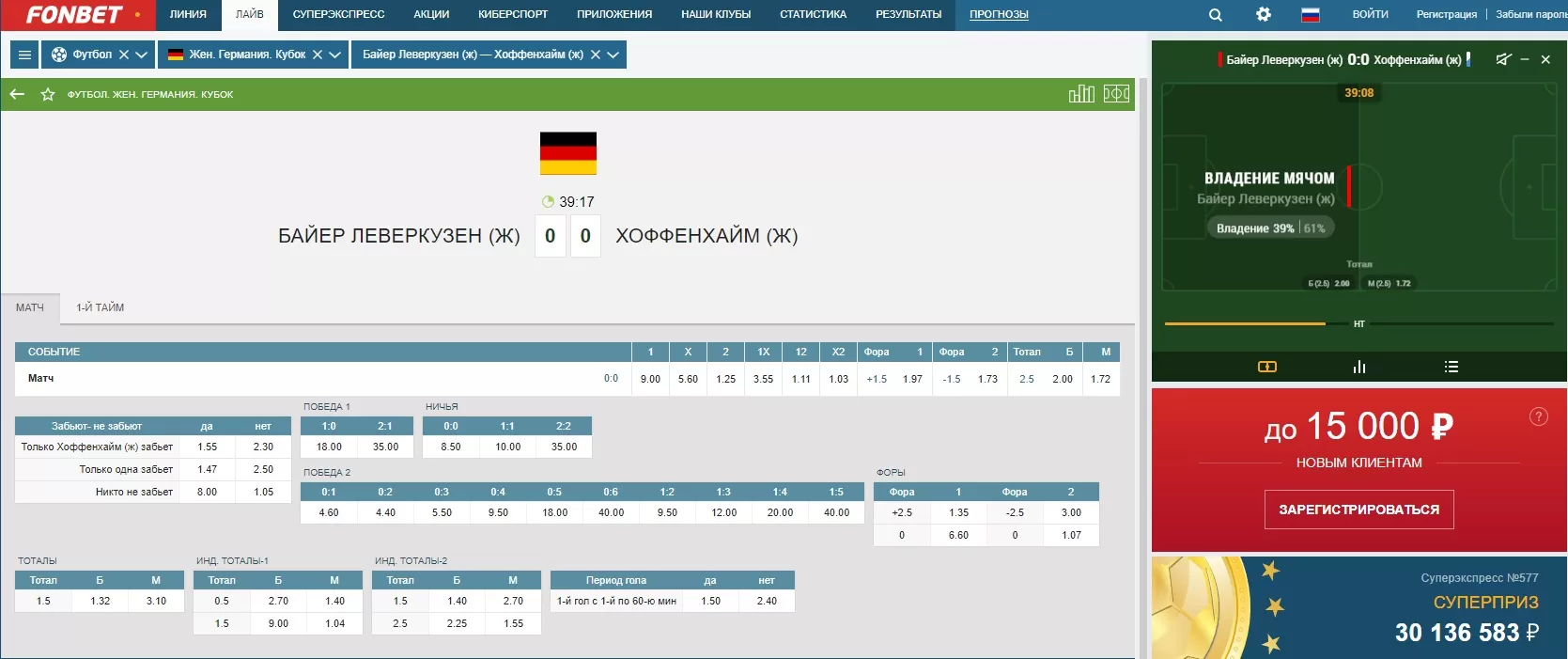Toggle the mute sound icon in the match tracker

[x=1503, y=59]
